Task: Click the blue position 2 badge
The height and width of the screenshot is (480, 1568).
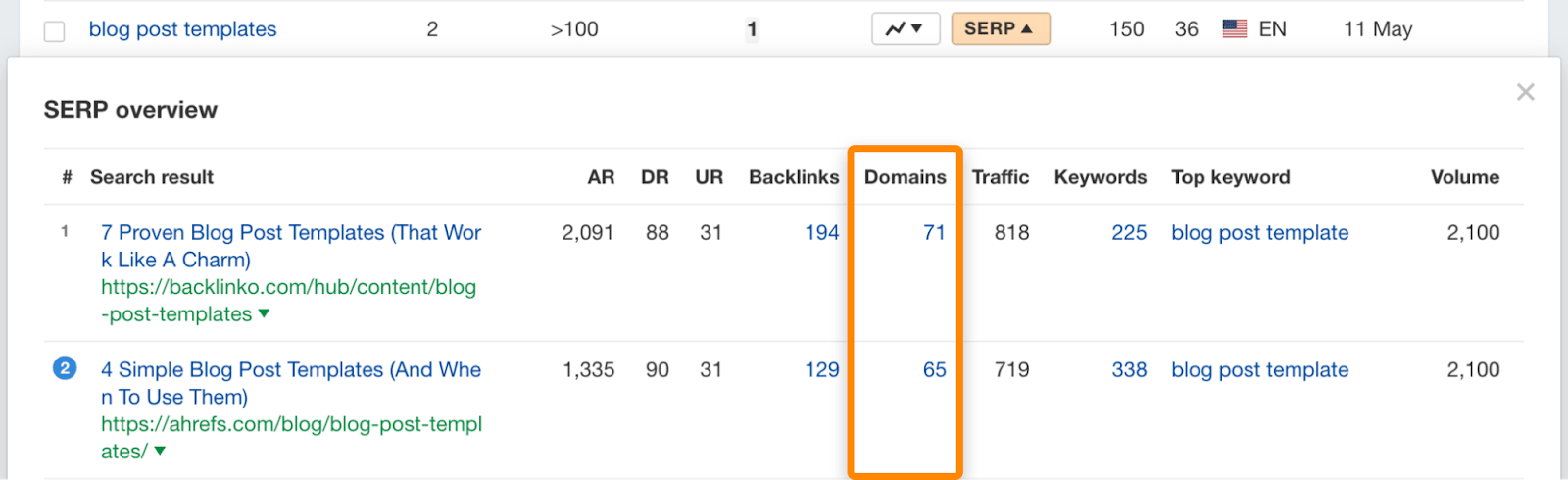Action: tap(65, 368)
